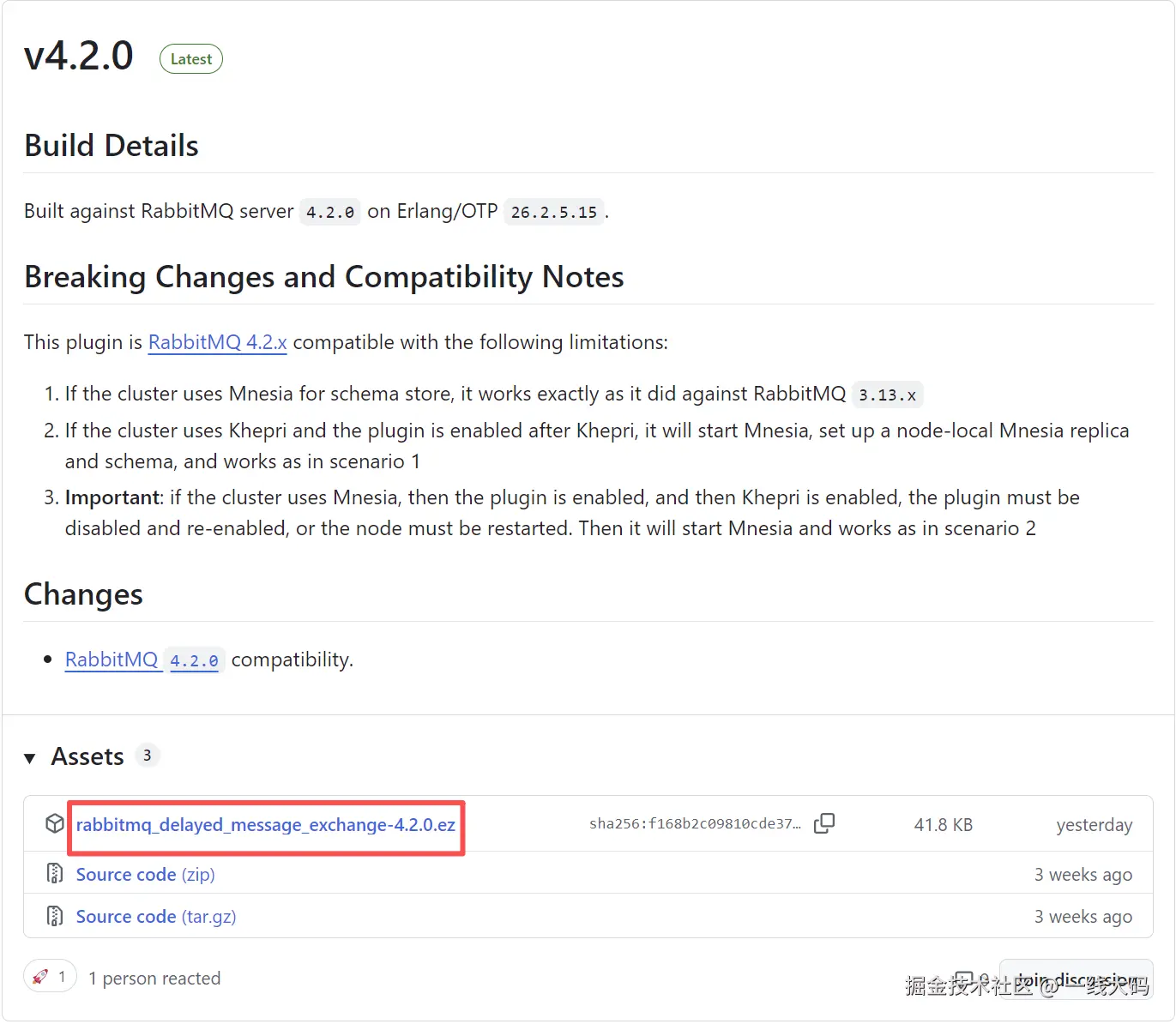Click the v4.2.0 release title
Viewport: 1176px width, 1024px height.
79,57
